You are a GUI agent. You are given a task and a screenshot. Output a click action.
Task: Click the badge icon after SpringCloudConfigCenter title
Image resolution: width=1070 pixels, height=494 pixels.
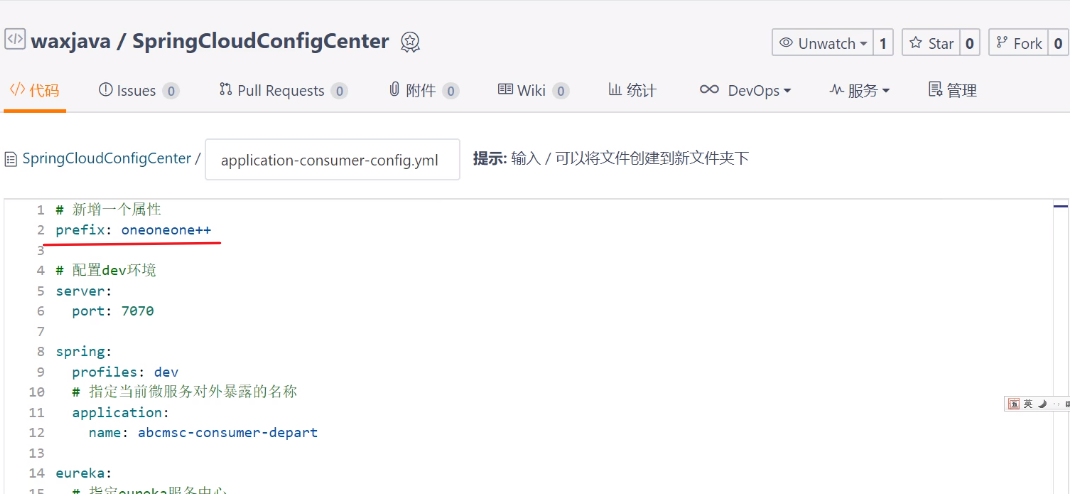point(410,42)
